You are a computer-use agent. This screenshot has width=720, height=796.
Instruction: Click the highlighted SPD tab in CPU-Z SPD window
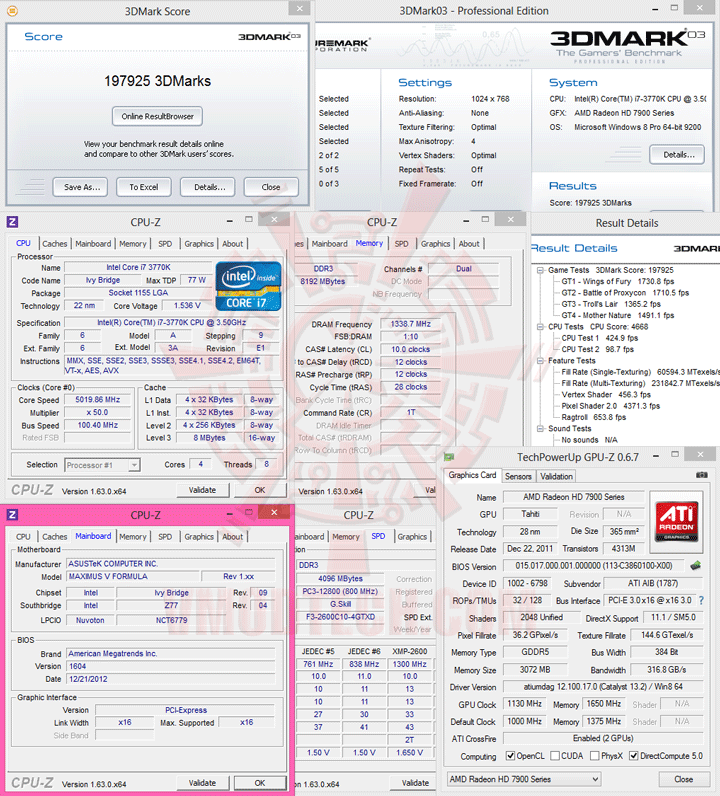[378, 536]
